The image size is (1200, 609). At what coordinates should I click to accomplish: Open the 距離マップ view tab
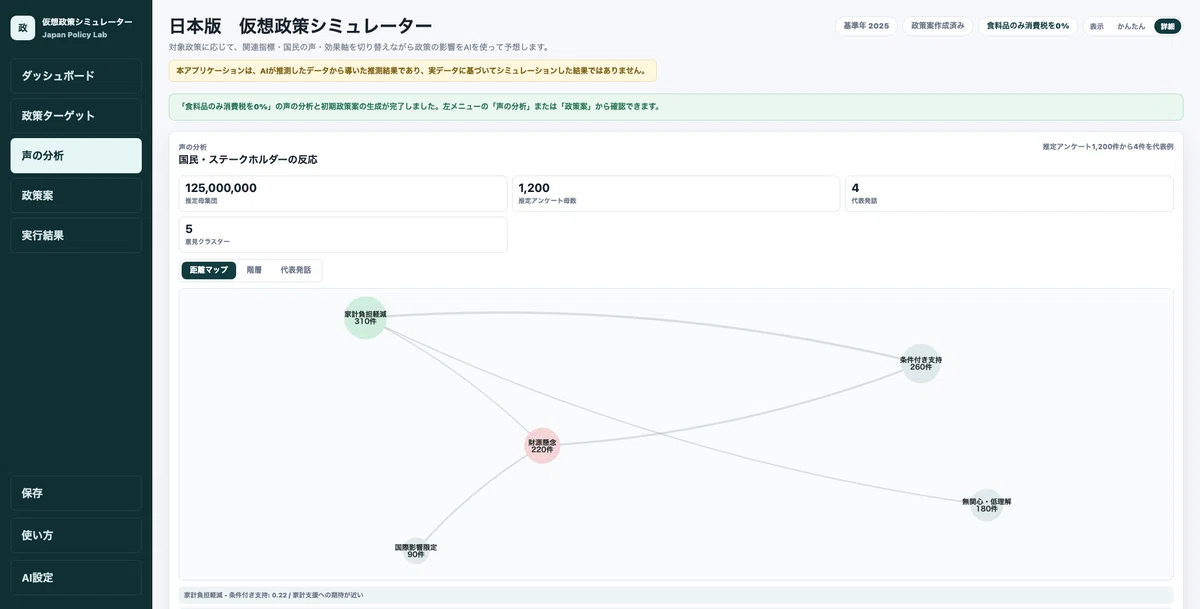click(x=209, y=270)
